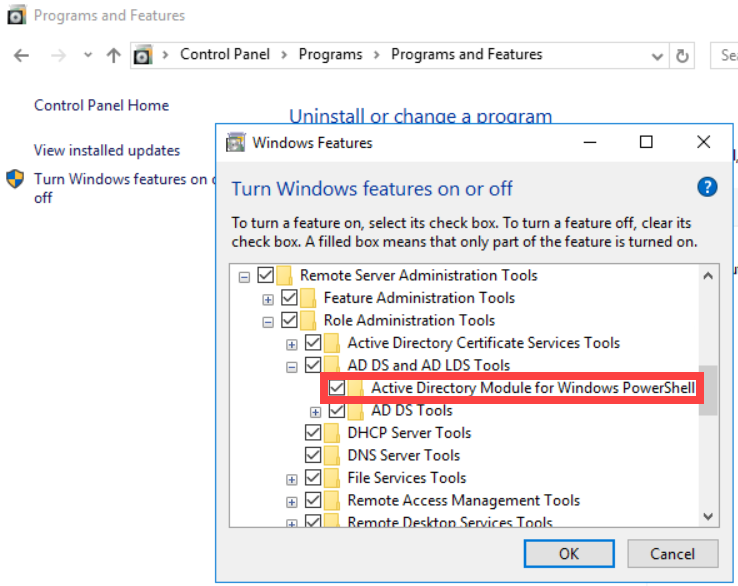
Task: Click the Remote Server Administration Tools folder icon
Action: (x=285, y=275)
